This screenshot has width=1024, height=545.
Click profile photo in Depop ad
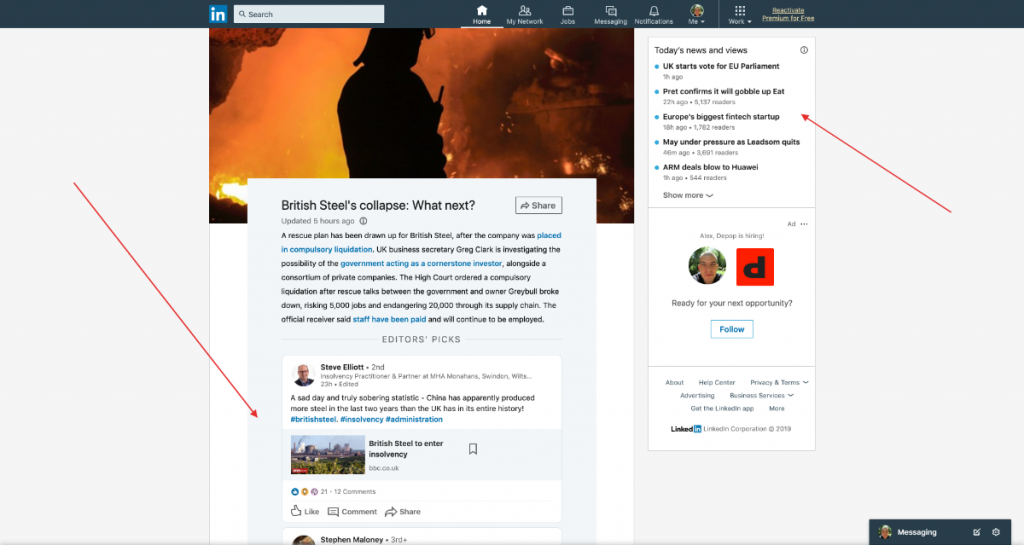[x=707, y=266]
